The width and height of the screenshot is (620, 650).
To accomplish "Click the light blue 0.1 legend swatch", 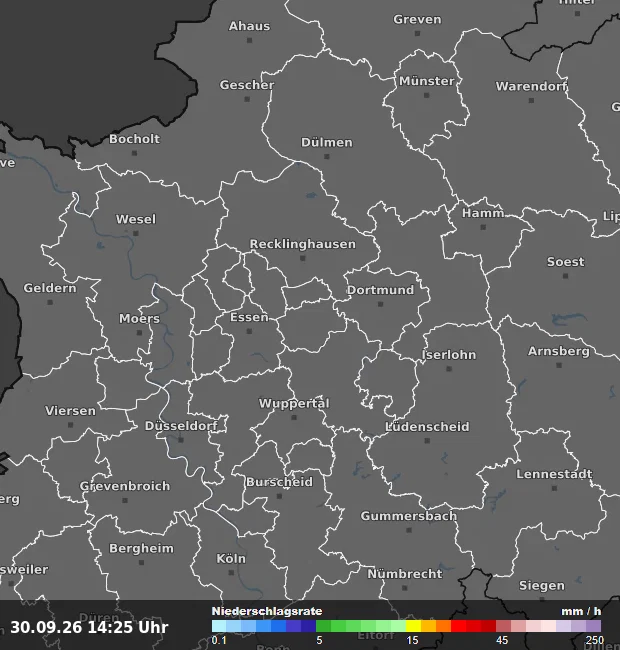I will [x=219, y=626].
